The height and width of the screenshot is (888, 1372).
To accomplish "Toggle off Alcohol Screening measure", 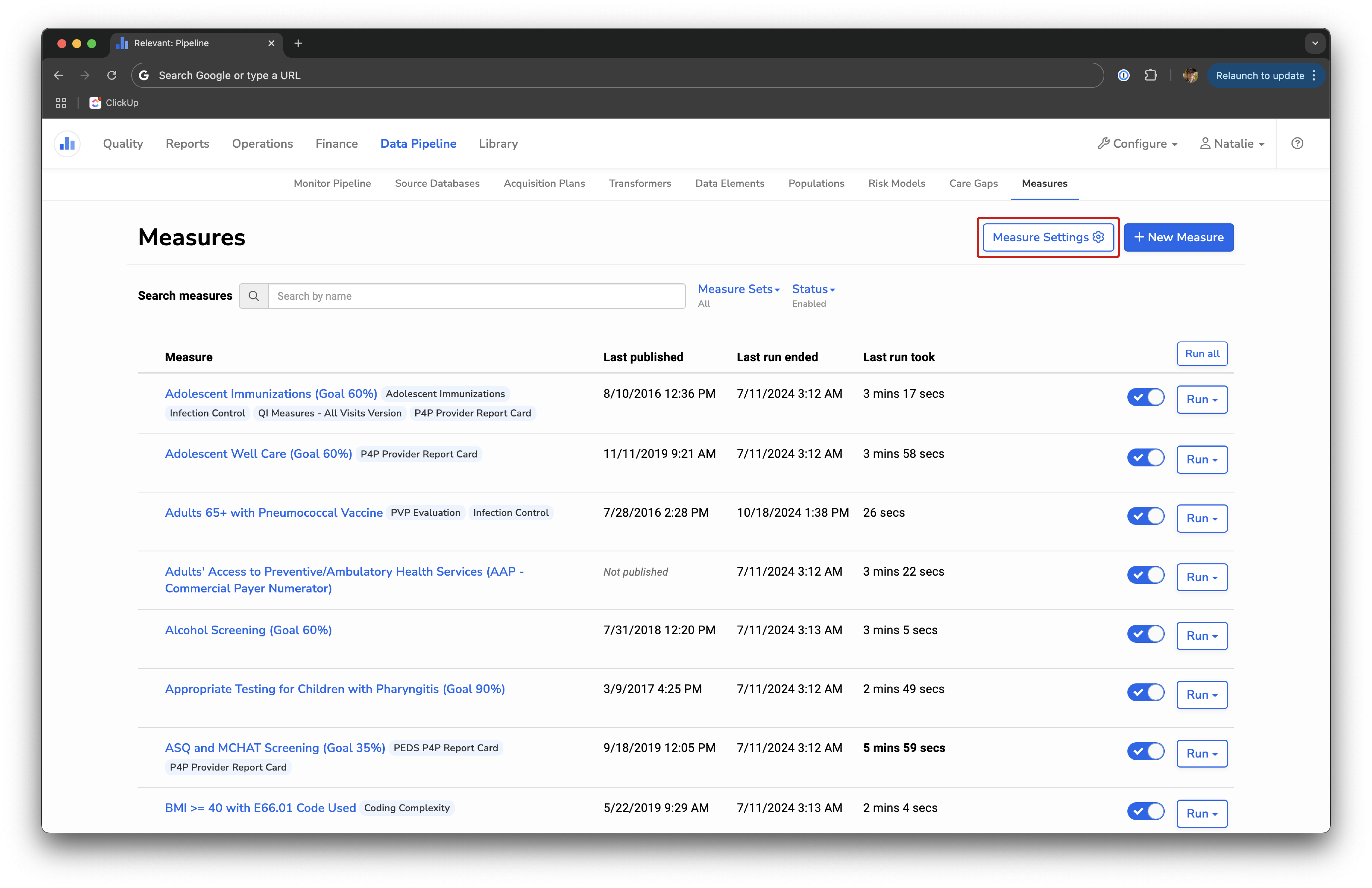I will pos(1146,634).
